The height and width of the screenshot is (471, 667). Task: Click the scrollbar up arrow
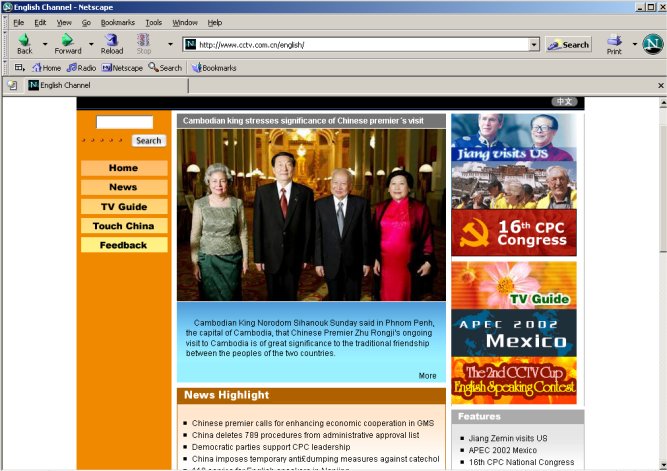point(663,103)
